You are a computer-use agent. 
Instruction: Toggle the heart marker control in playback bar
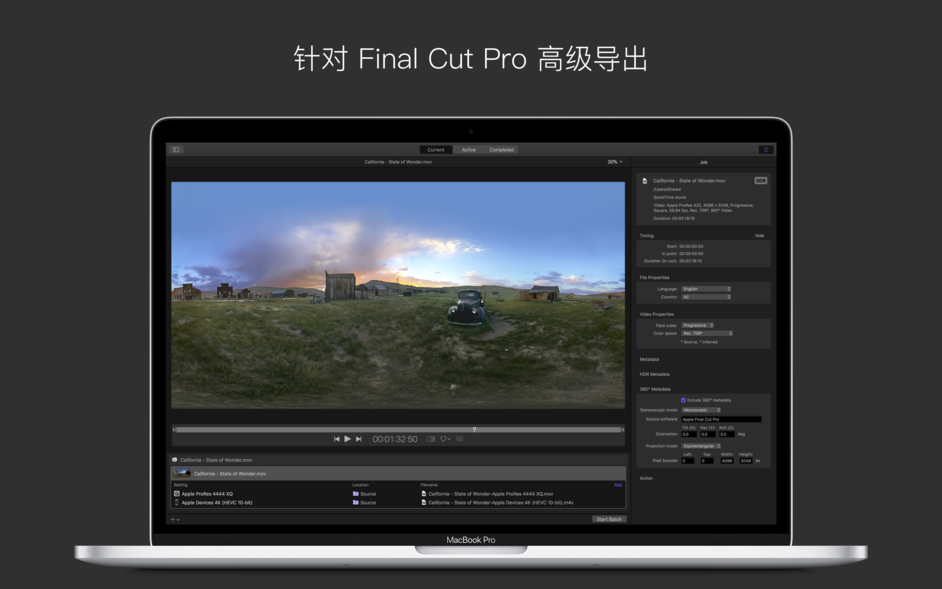[444, 439]
